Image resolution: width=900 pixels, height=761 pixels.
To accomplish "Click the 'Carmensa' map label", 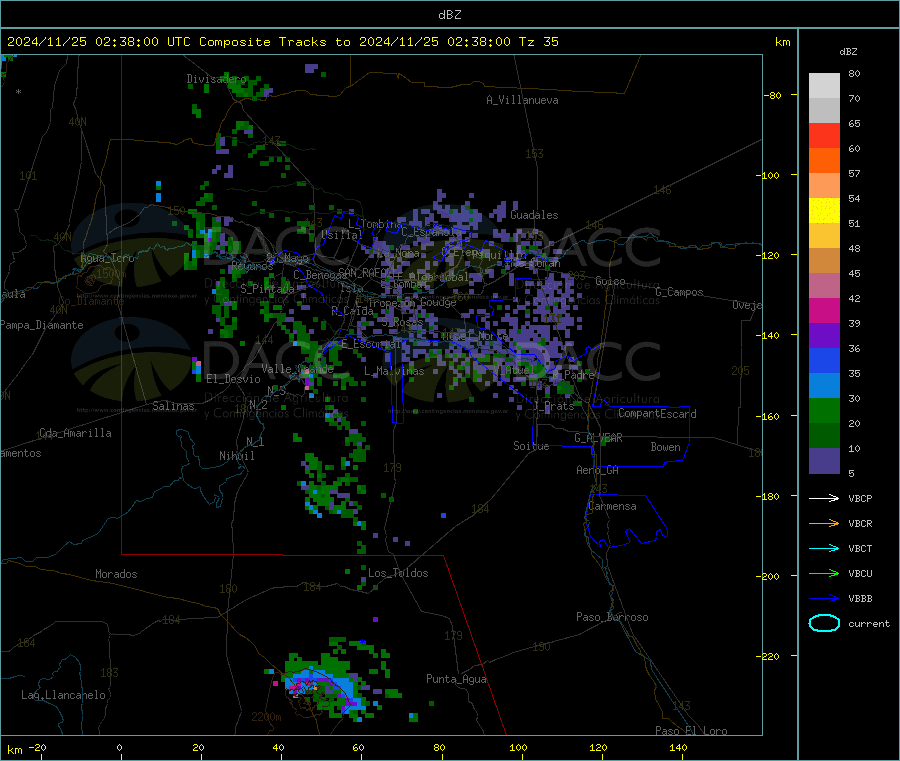I will point(612,506).
